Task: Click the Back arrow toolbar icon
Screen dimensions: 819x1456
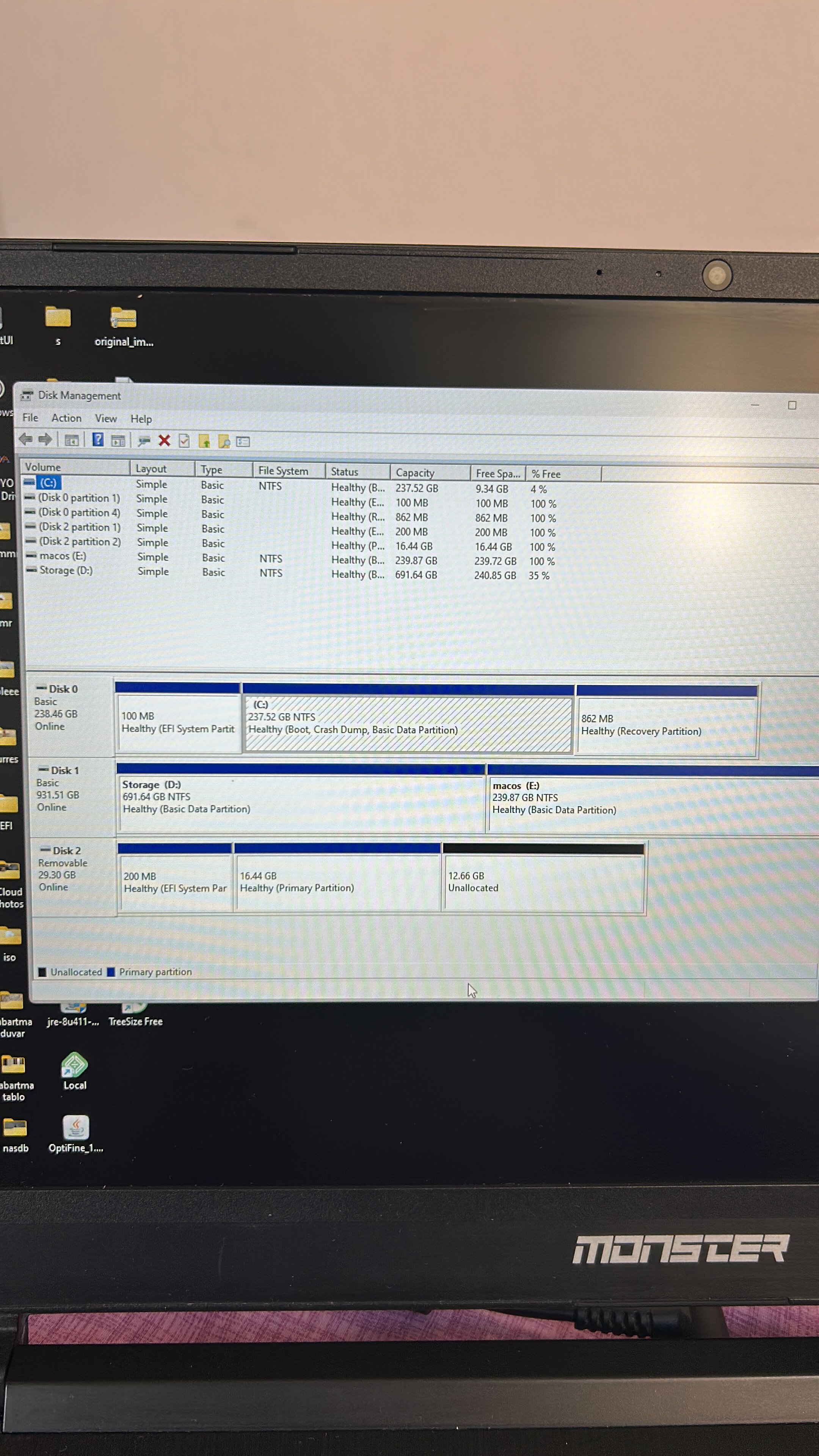Action: pos(25,439)
